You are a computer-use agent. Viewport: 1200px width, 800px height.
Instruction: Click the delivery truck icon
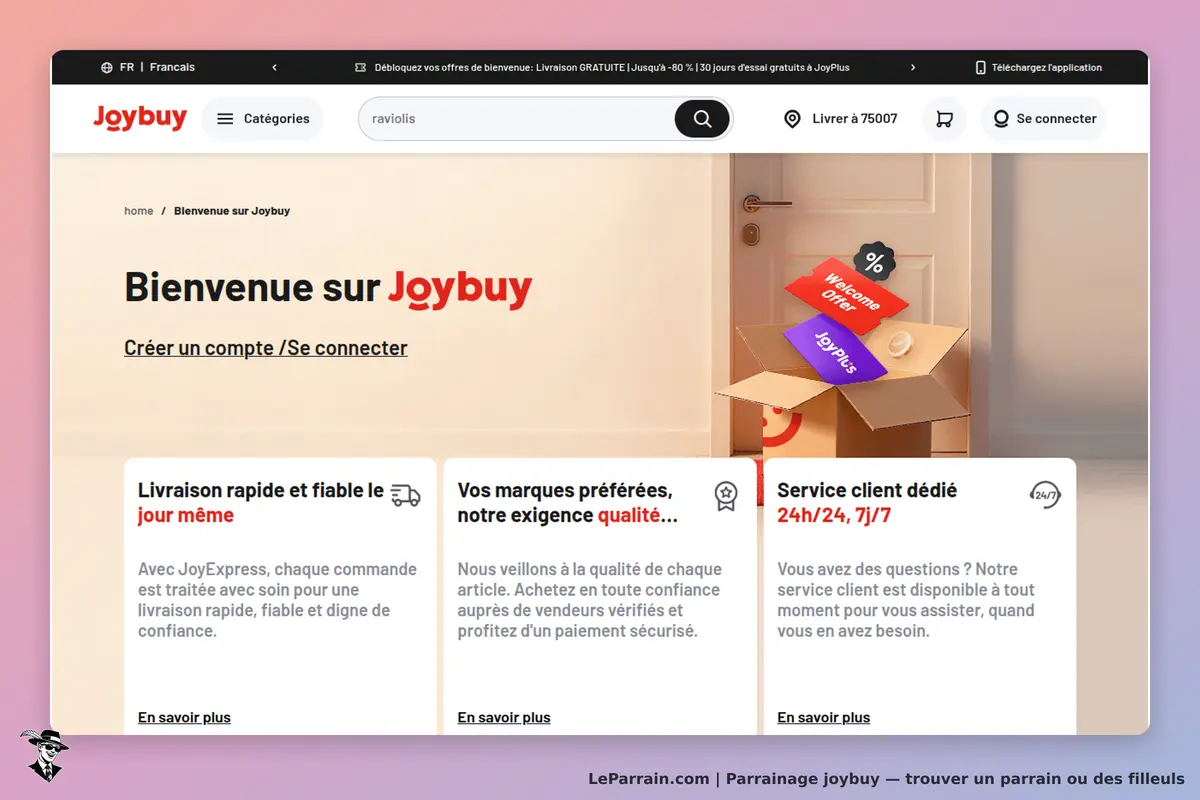pyautogui.click(x=405, y=494)
